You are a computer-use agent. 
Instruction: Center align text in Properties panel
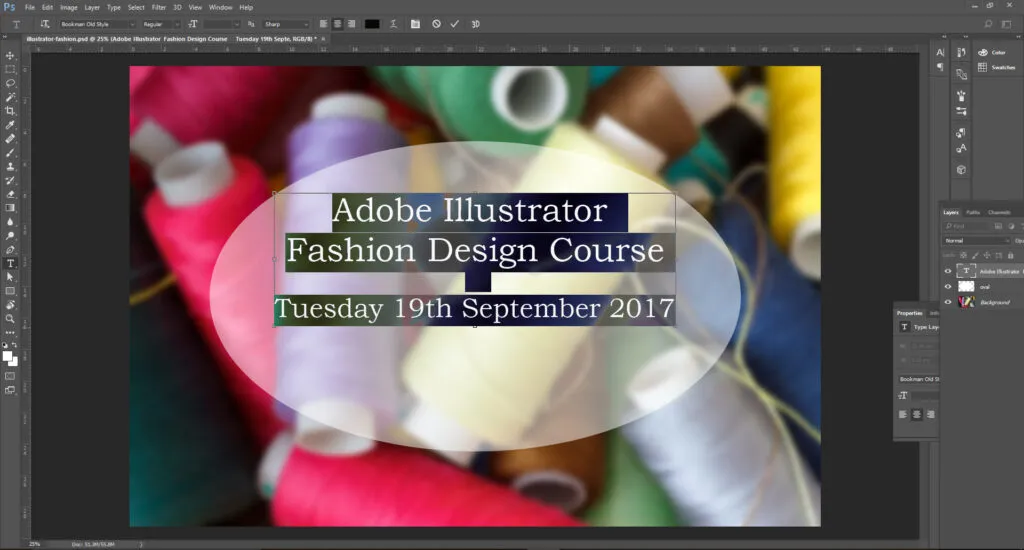tap(917, 414)
